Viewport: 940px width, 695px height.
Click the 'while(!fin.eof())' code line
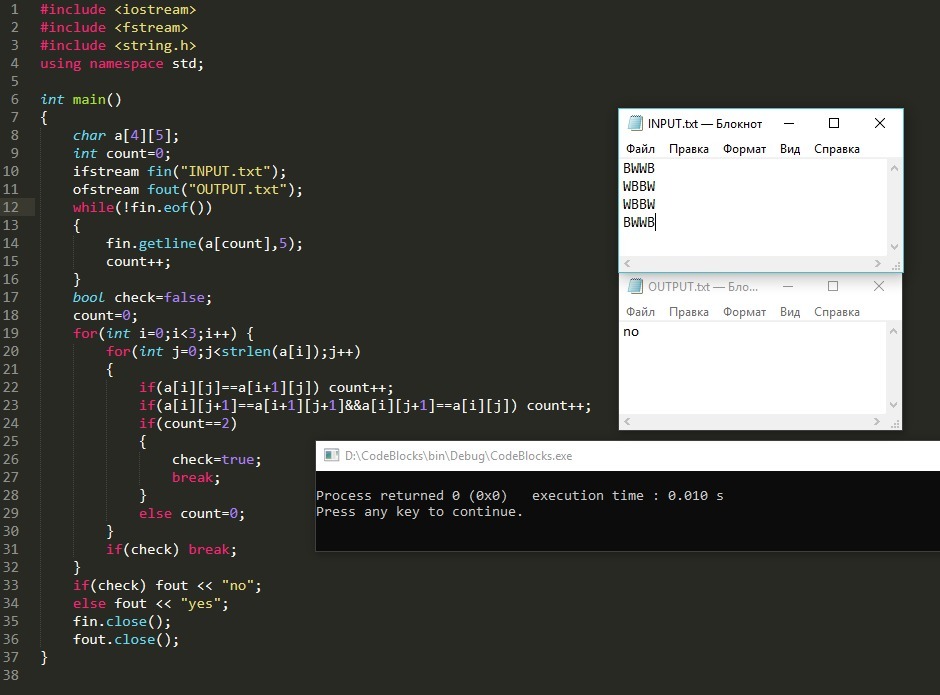(143, 207)
